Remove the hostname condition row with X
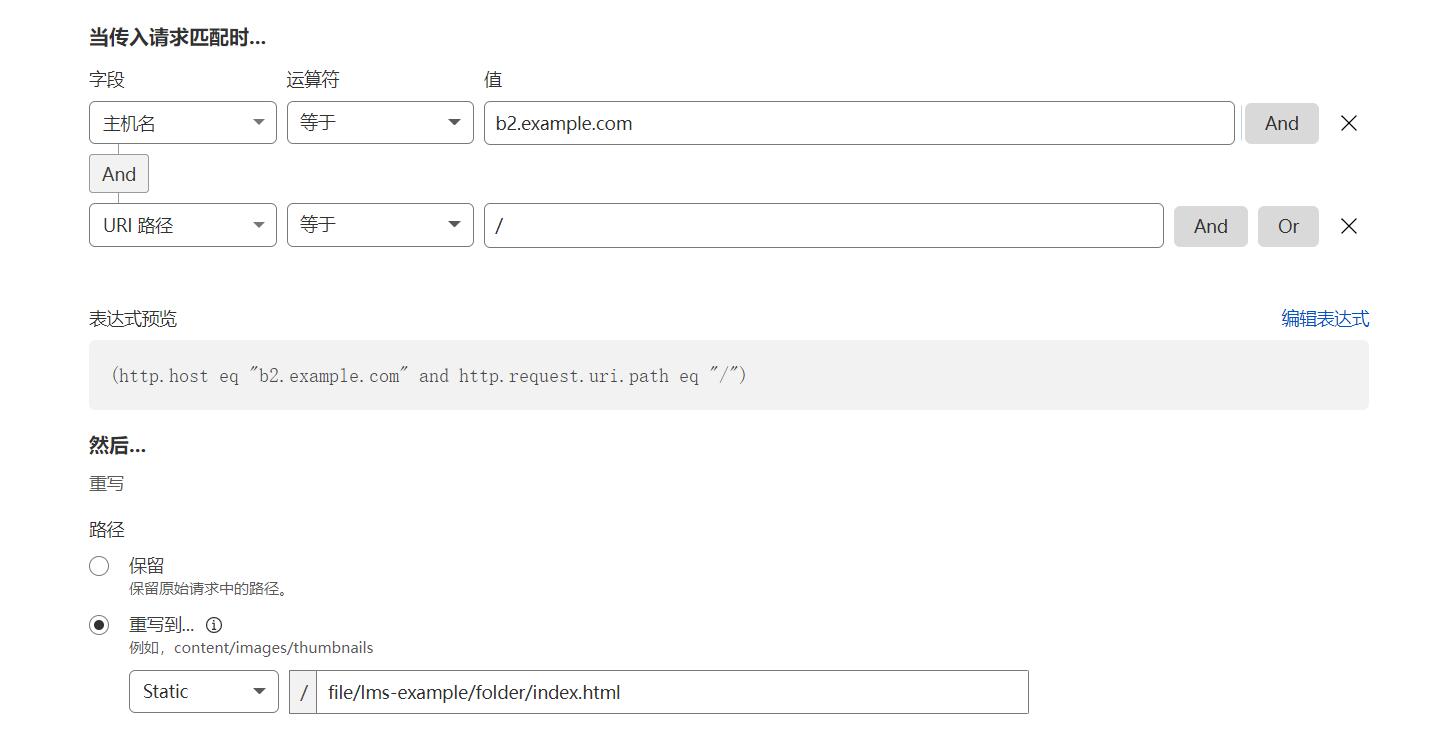 tap(1348, 123)
